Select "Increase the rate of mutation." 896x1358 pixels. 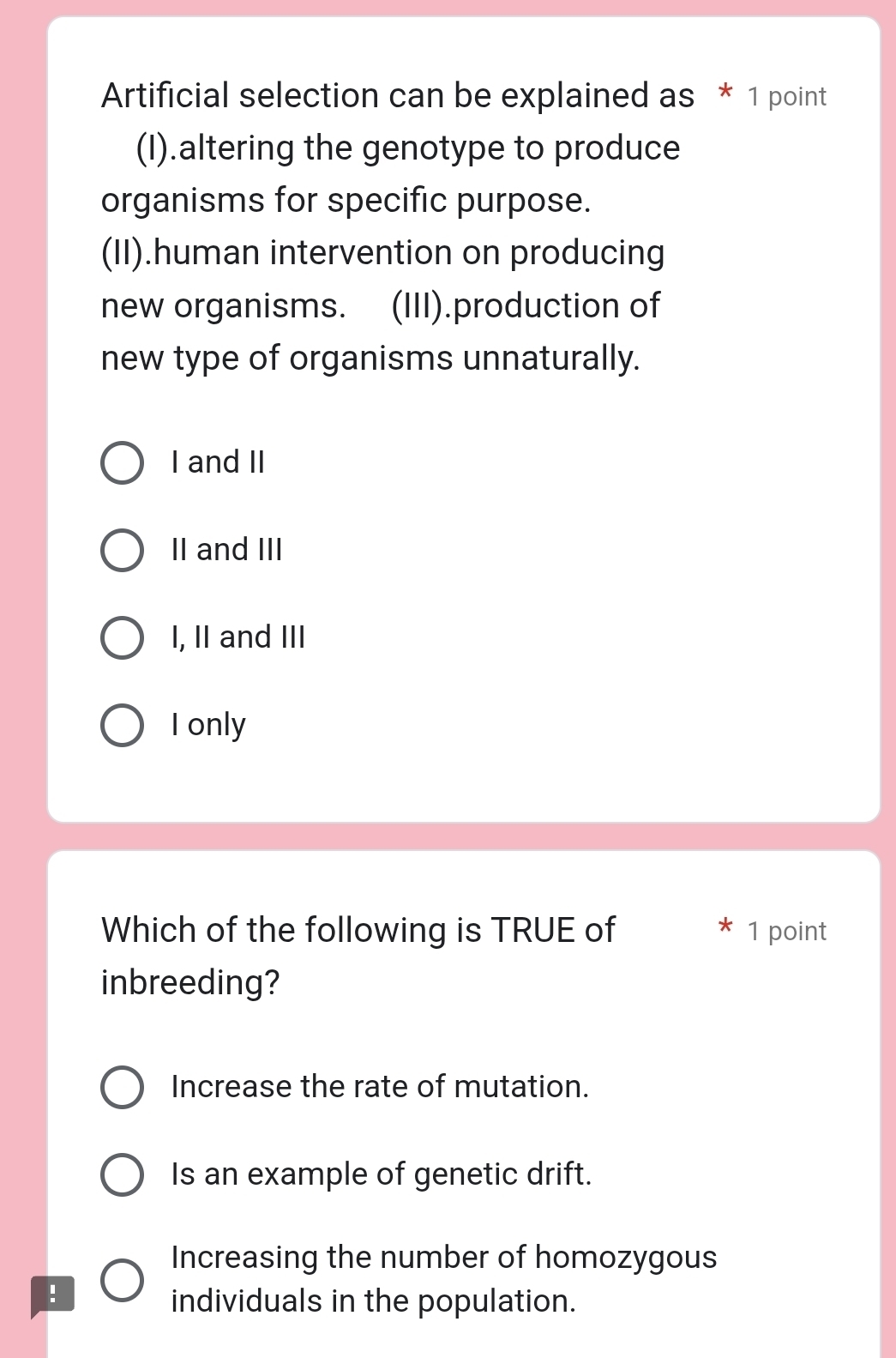tap(121, 1087)
